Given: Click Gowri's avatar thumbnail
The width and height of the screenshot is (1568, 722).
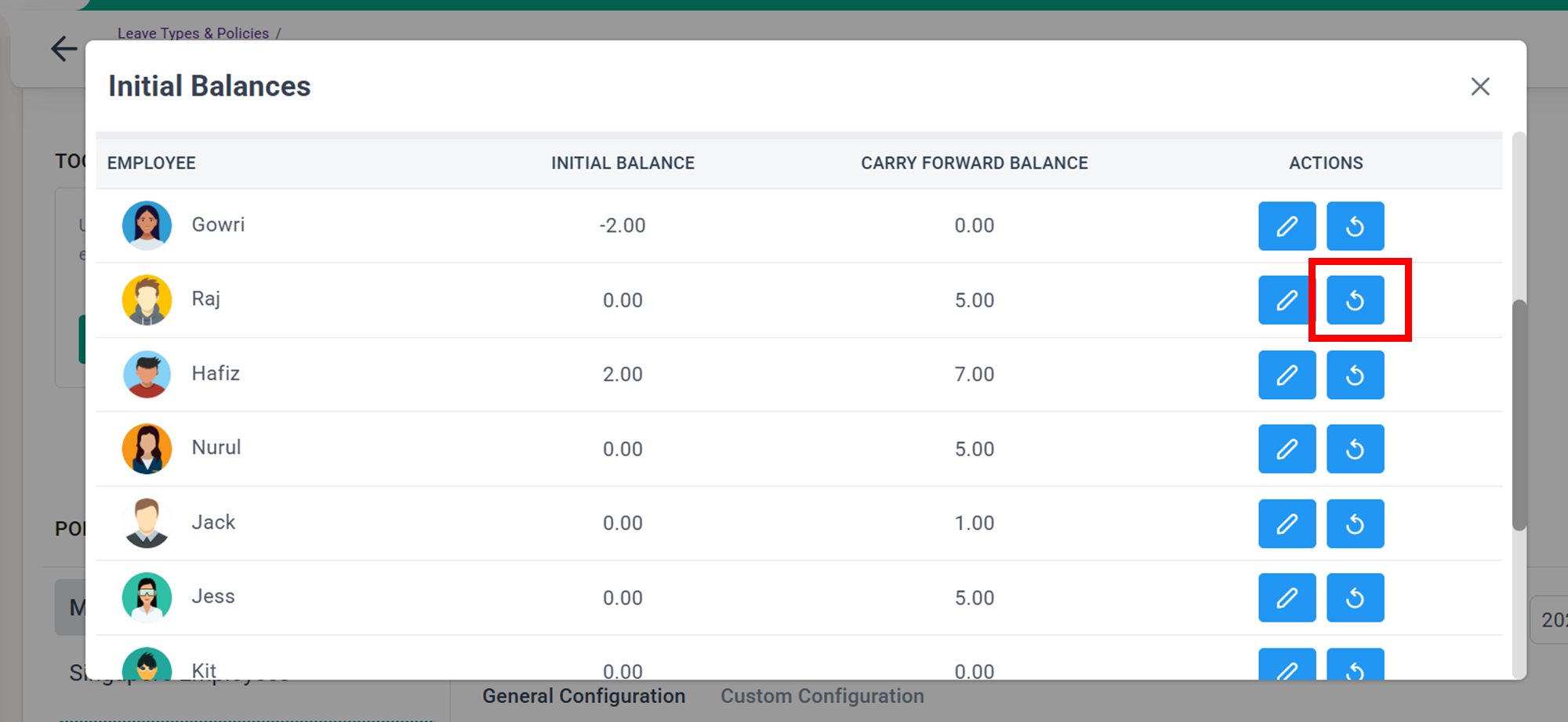Looking at the screenshot, I should [x=147, y=226].
